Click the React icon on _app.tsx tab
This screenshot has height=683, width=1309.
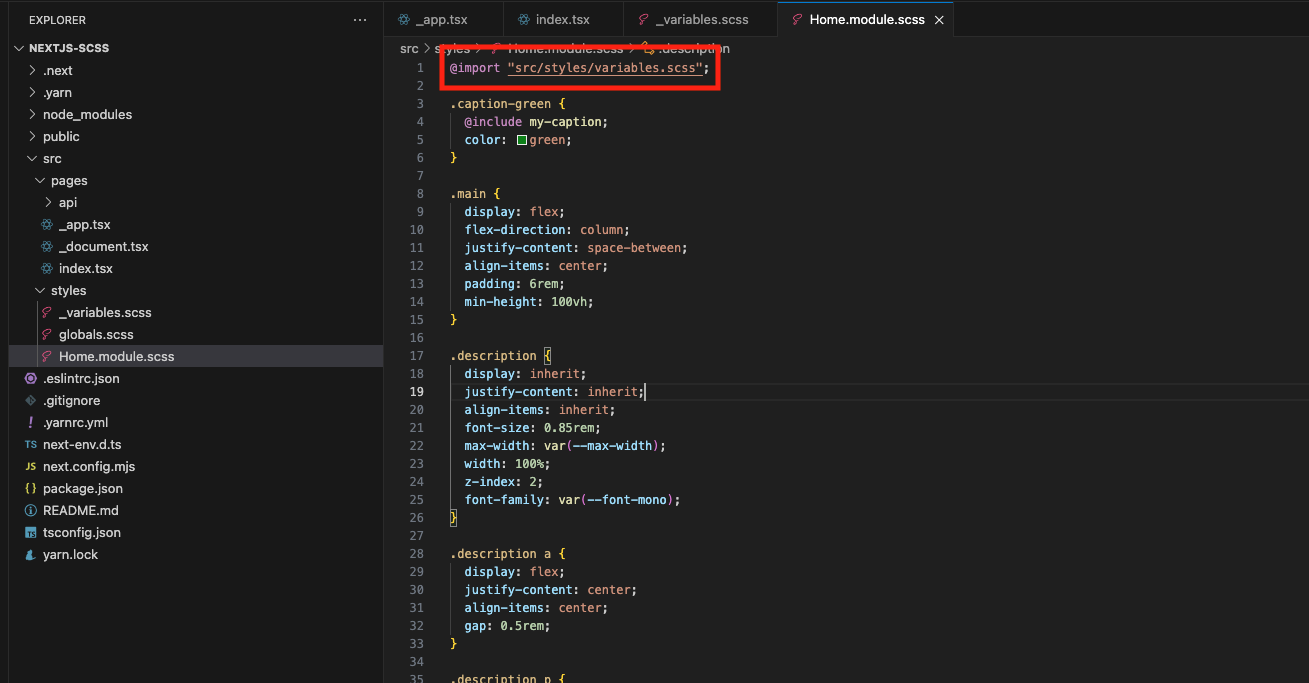(404, 20)
